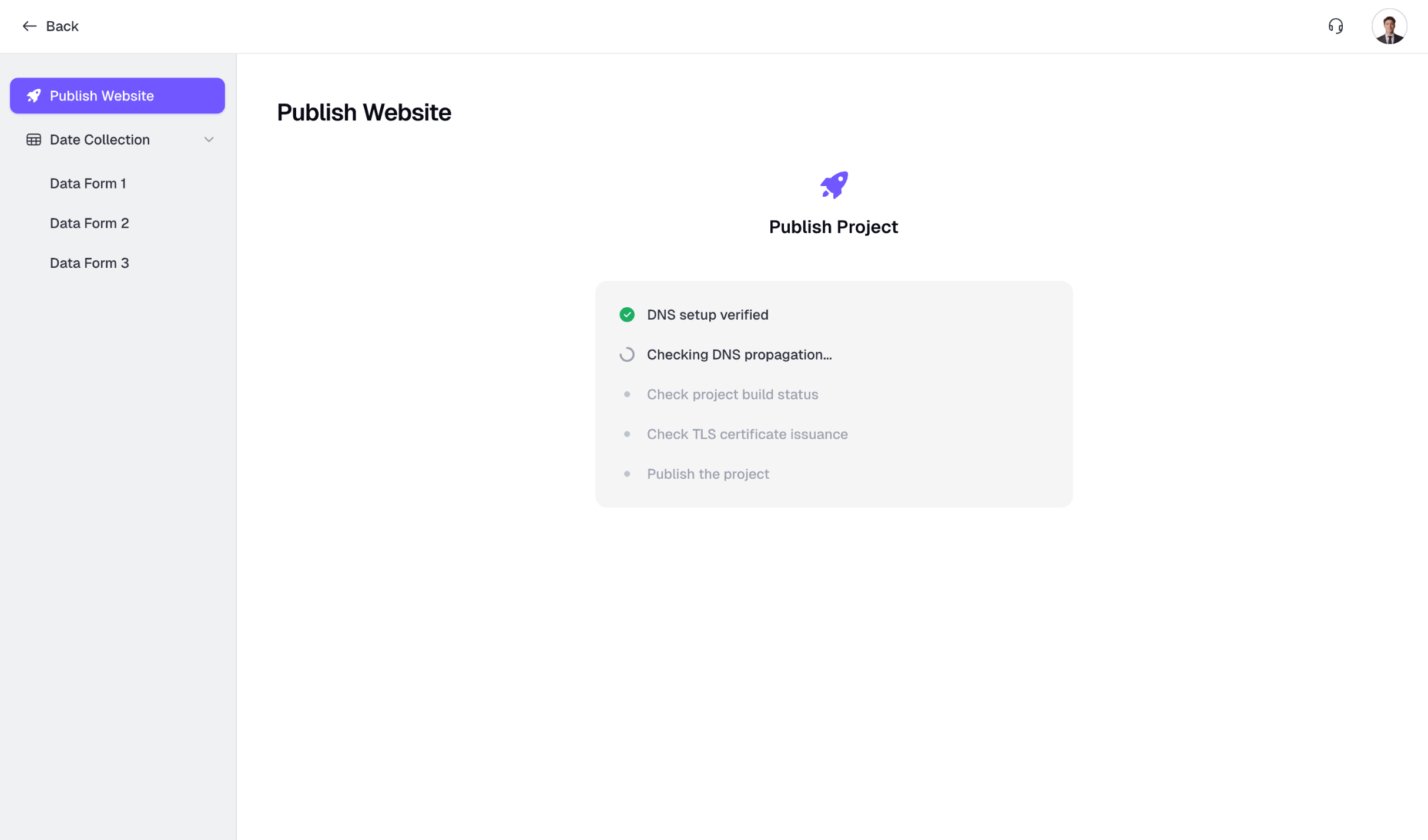Open the user profile avatar
Screen dimensions: 1428x840
pos(1389,26)
